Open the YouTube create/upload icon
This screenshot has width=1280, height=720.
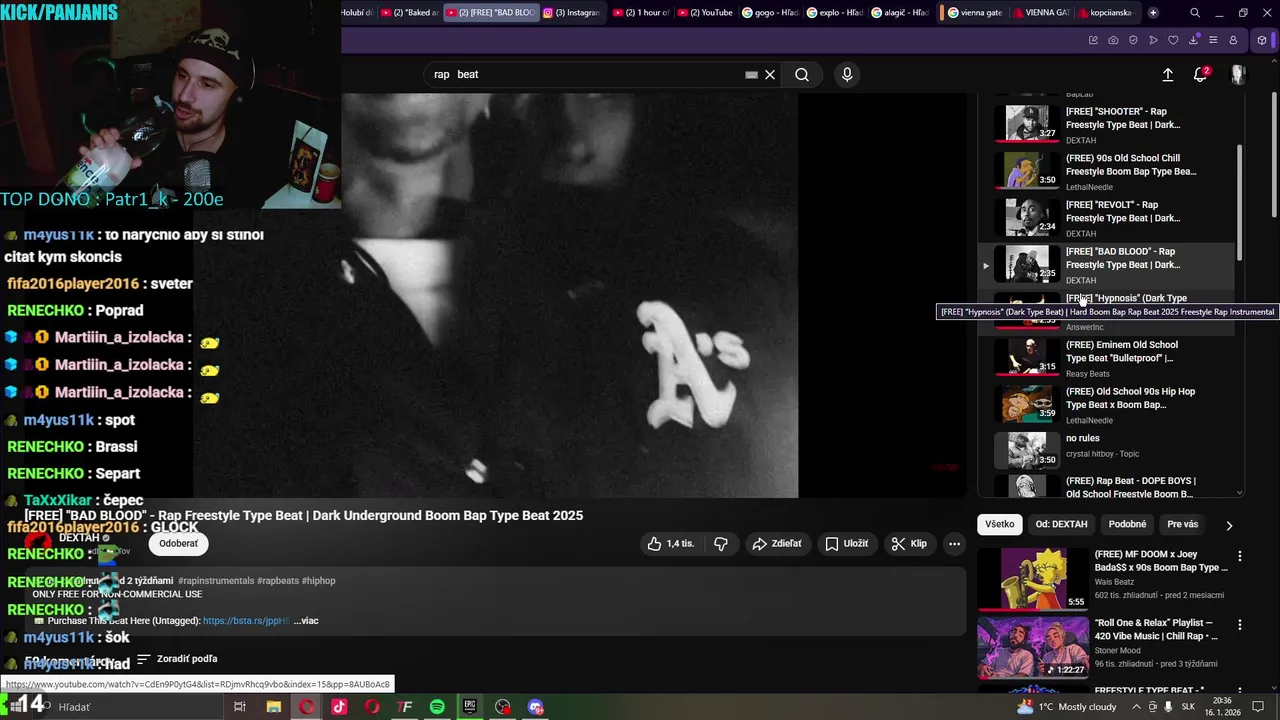click(x=1167, y=75)
